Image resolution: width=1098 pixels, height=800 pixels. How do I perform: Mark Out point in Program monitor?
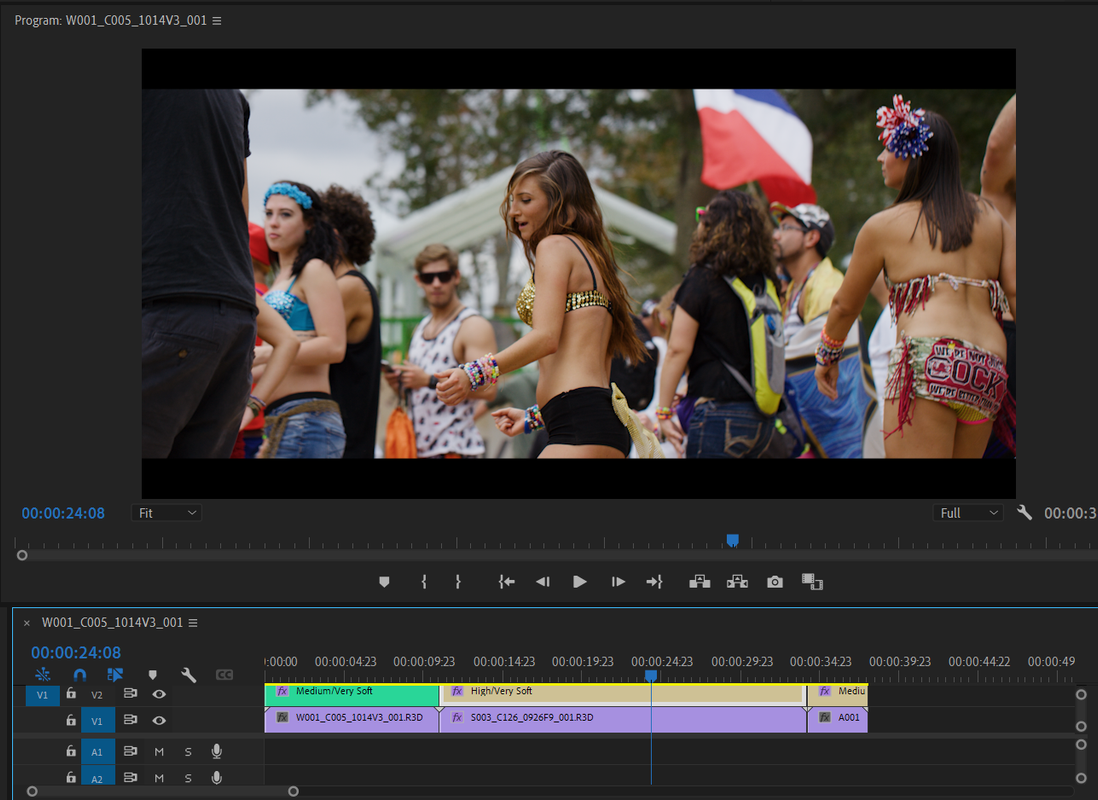tap(458, 581)
